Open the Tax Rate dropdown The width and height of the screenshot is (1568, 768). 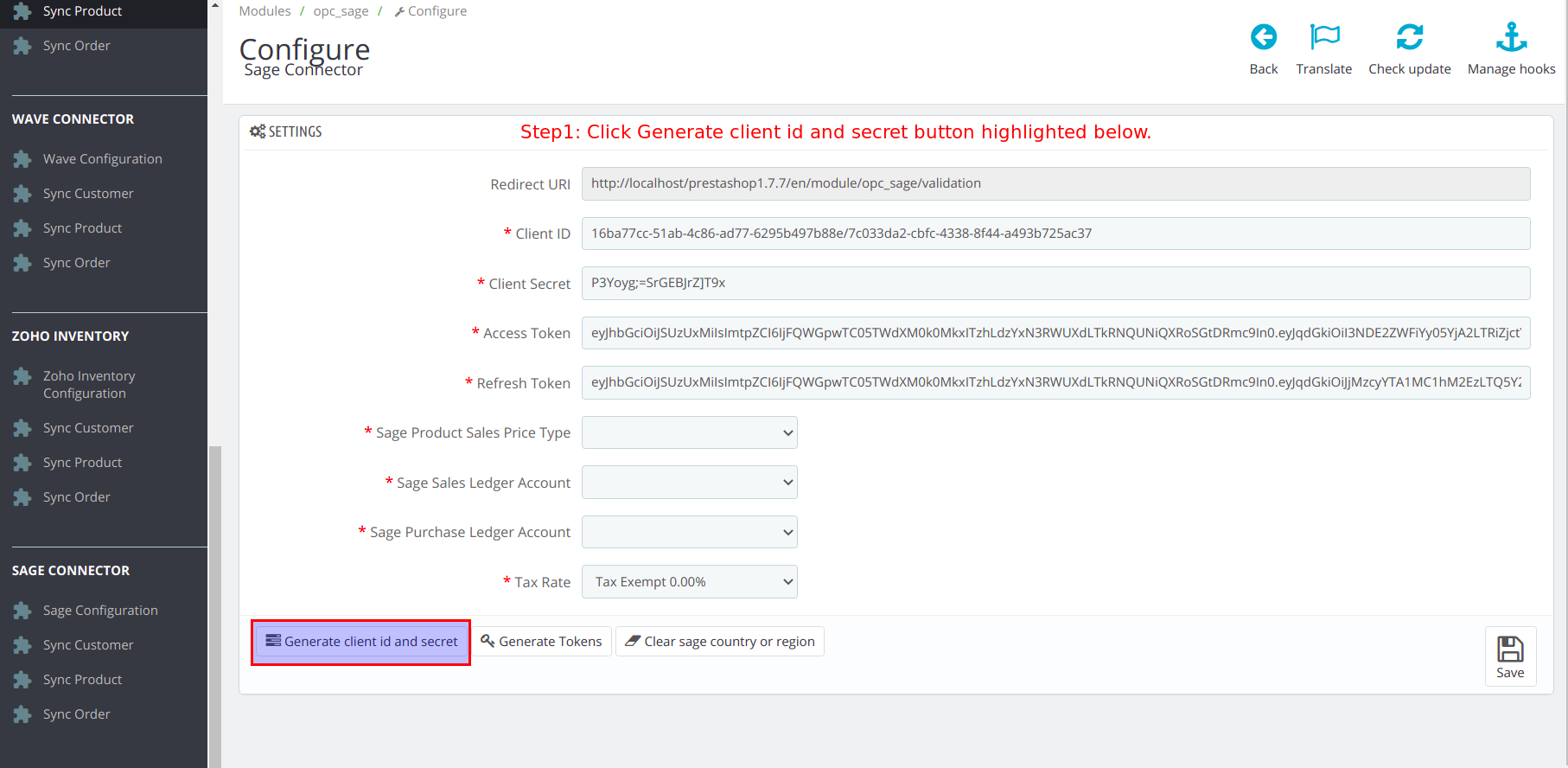click(689, 582)
